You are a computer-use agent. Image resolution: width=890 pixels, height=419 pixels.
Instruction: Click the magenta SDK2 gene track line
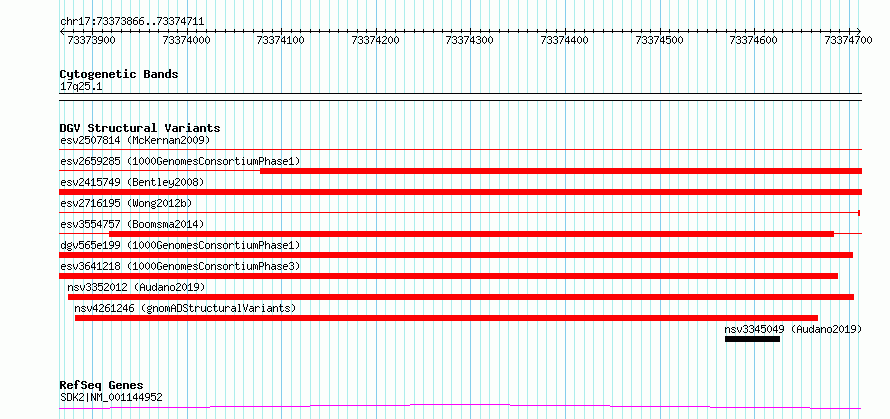[460, 406]
